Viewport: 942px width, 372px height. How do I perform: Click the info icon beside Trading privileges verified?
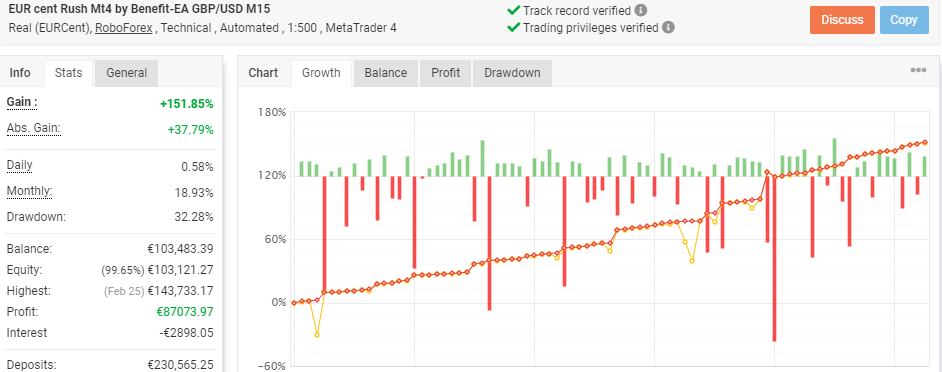[x=669, y=28]
